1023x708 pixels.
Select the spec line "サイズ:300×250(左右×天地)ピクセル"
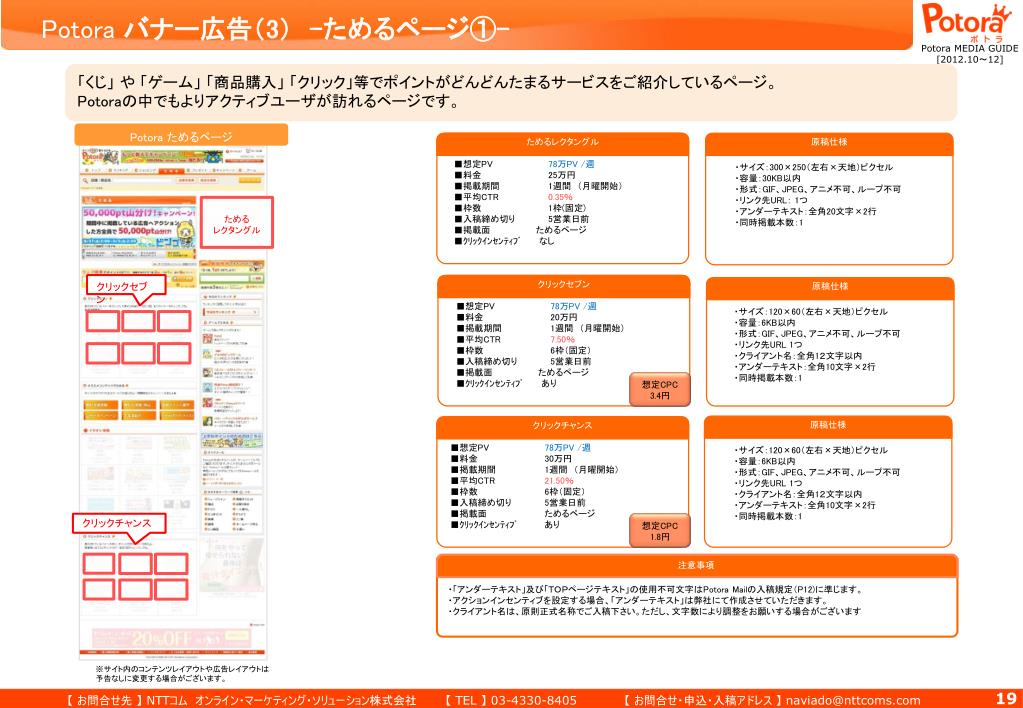pos(814,168)
